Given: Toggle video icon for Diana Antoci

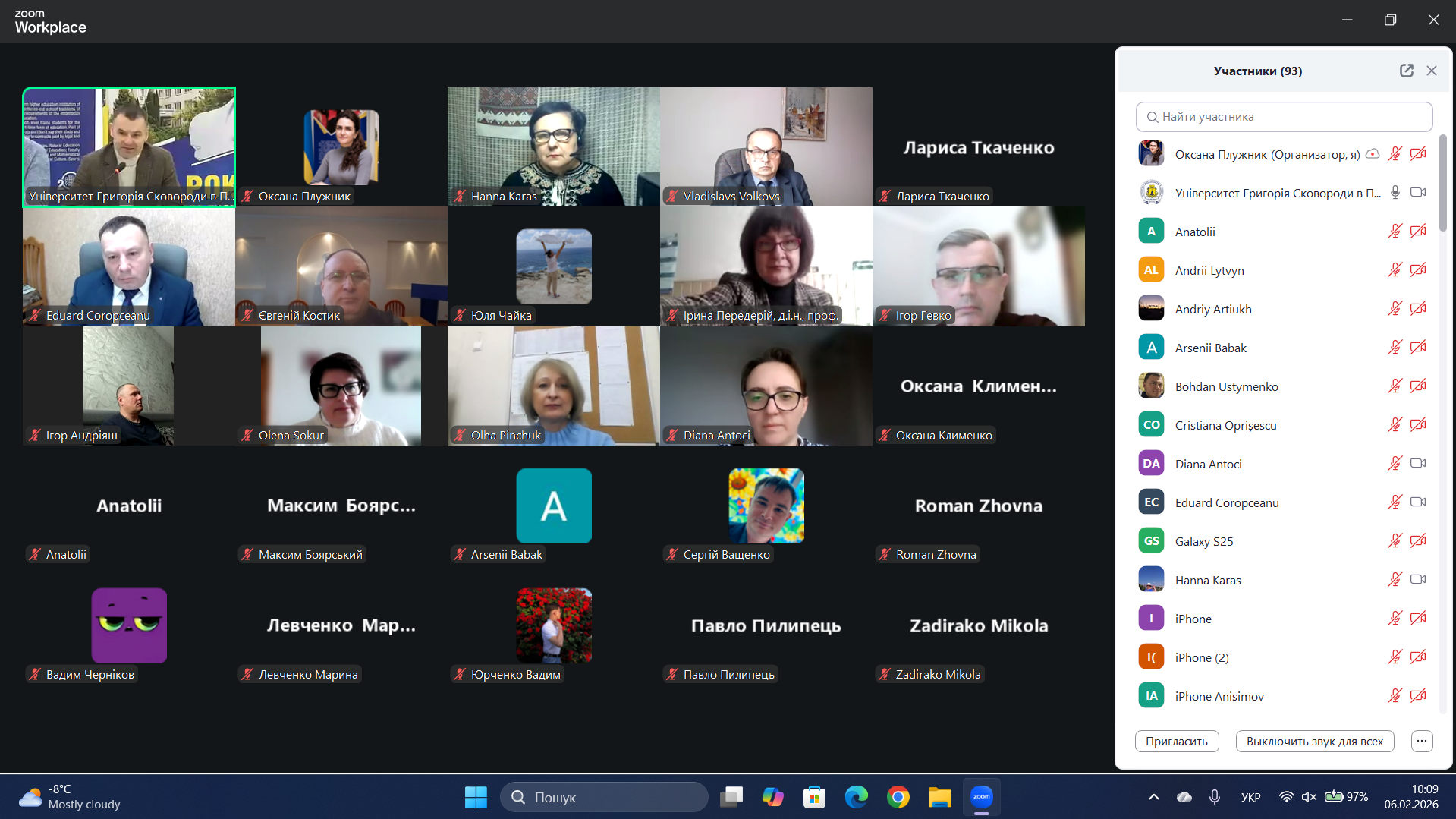Looking at the screenshot, I should click(x=1417, y=464).
